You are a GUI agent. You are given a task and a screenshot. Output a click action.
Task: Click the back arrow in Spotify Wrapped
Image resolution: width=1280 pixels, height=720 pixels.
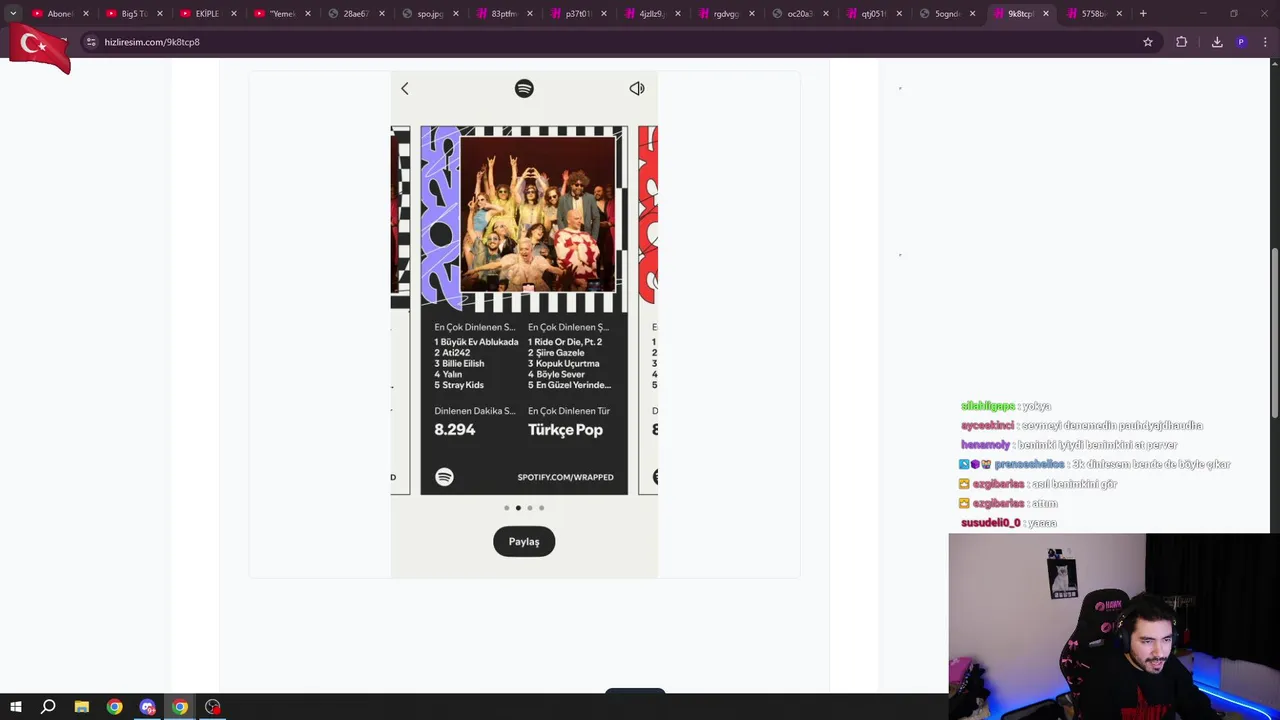click(405, 88)
